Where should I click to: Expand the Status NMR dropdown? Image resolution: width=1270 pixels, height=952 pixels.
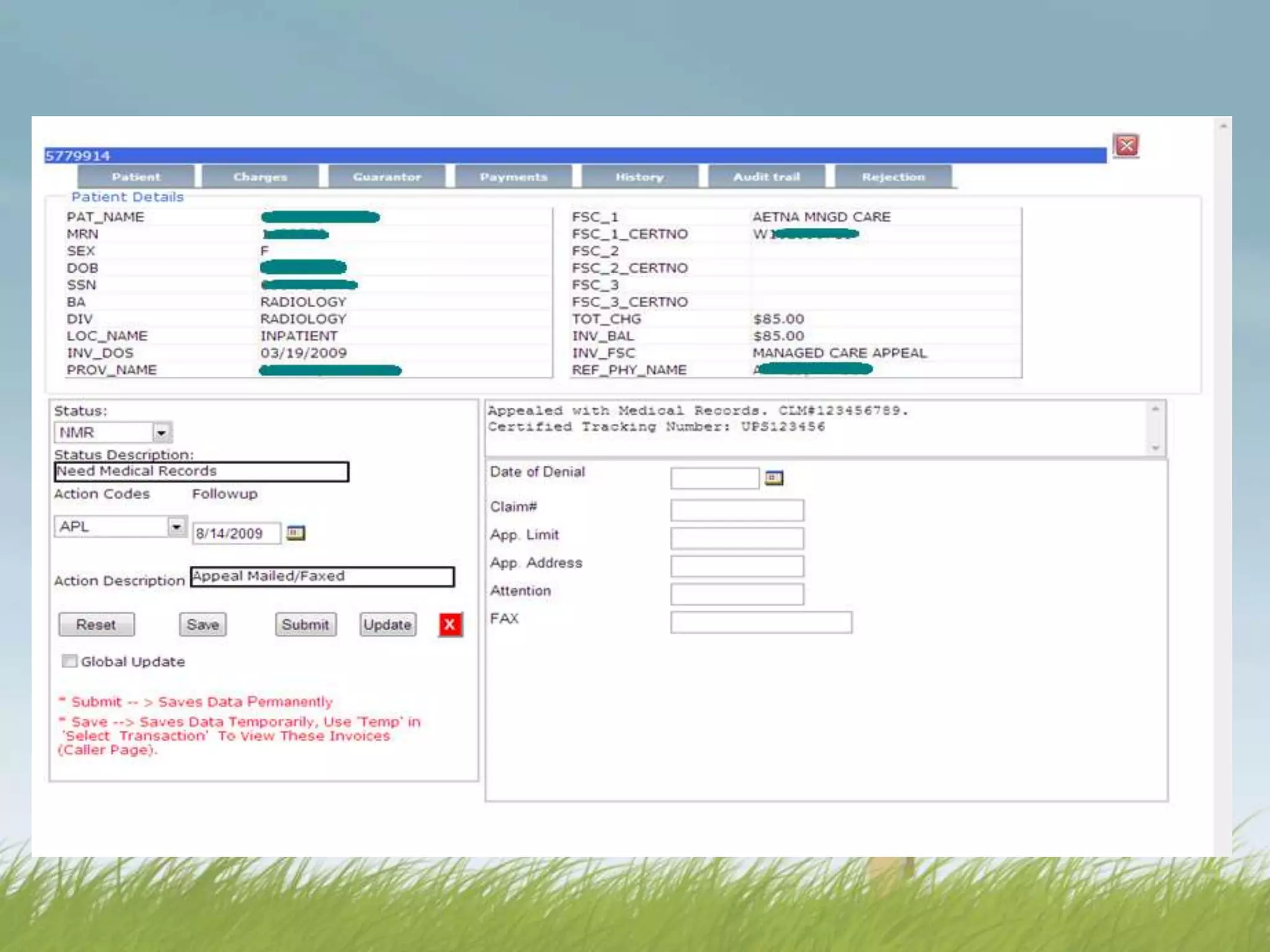coord(162,433)
